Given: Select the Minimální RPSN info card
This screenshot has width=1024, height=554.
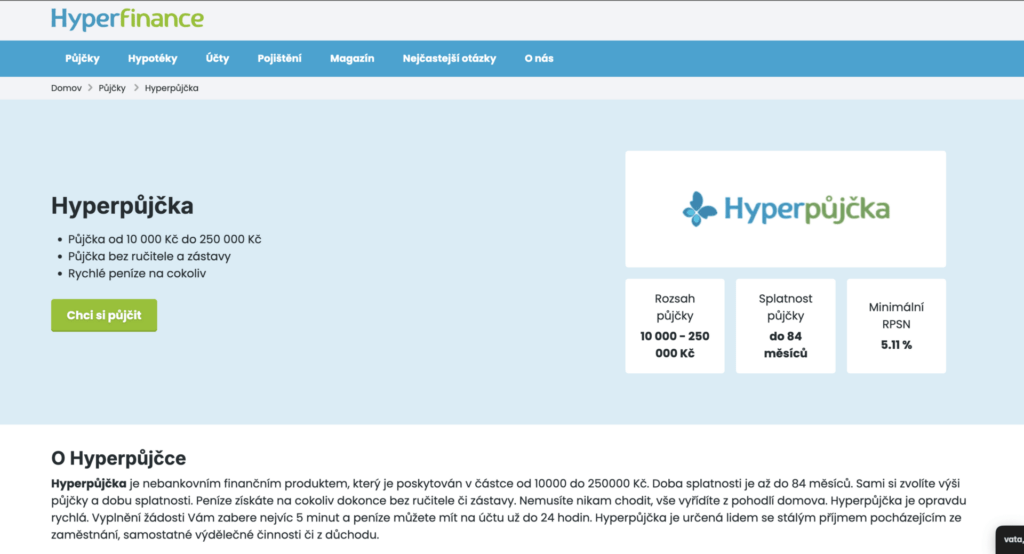Looking at the screenshot, I should (x=896, y=326).
